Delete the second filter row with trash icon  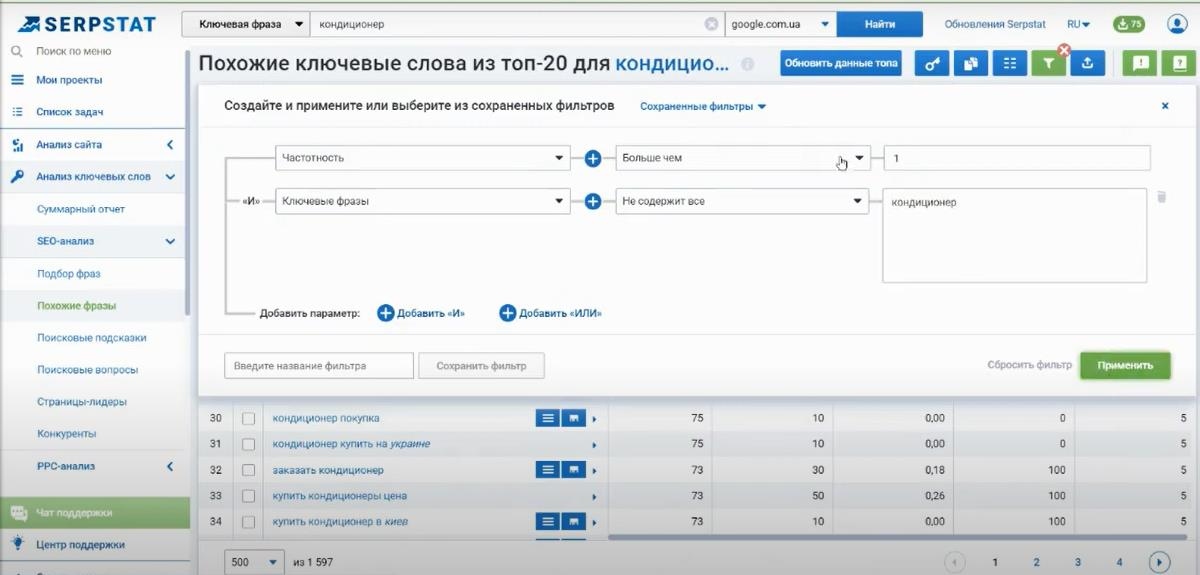pos(1161,197)
